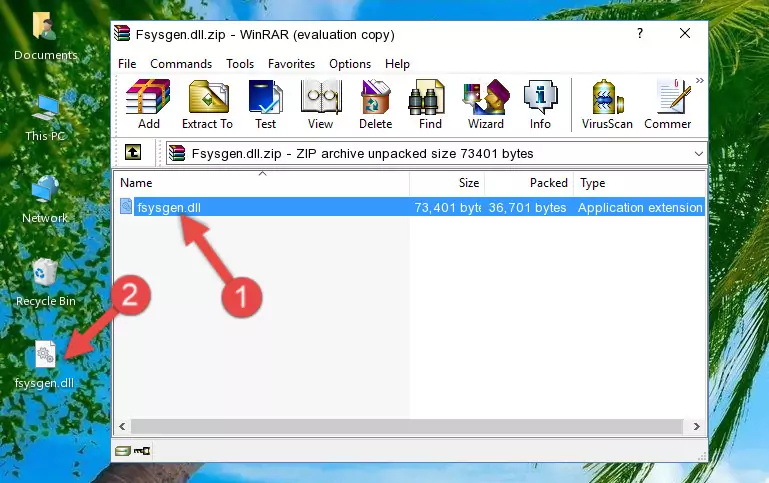Select the Documents desktop icon
The height and width of the screenshot is (483, 769).
(45, 37)
